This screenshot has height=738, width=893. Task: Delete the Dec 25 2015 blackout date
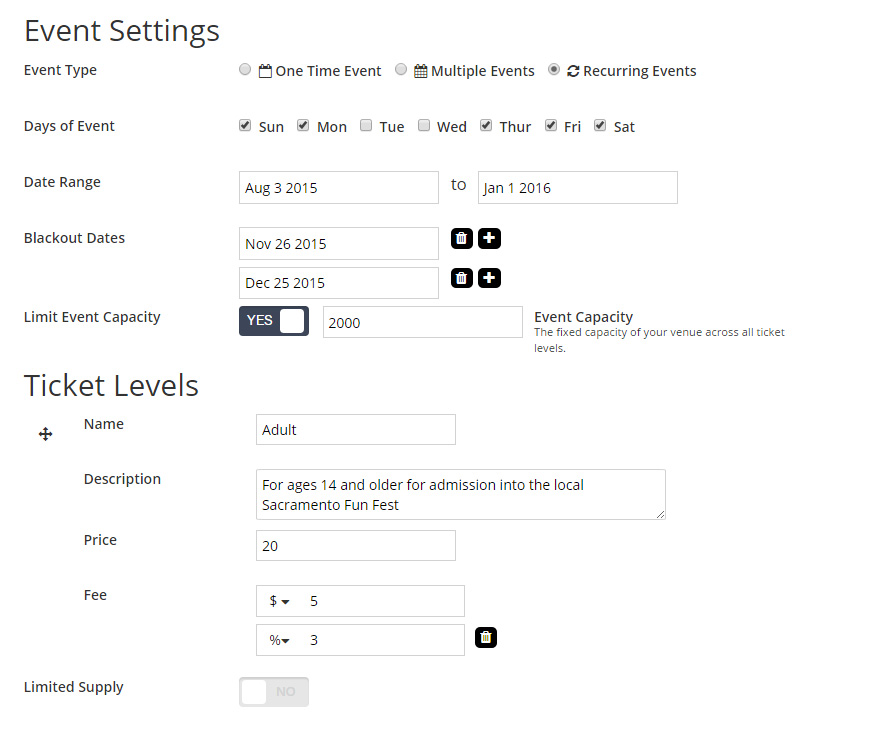[x=461, y=278]
